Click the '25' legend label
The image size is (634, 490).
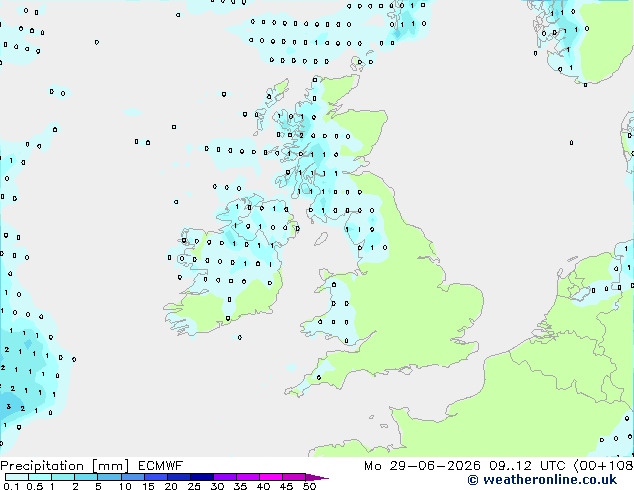click(194, 486)
